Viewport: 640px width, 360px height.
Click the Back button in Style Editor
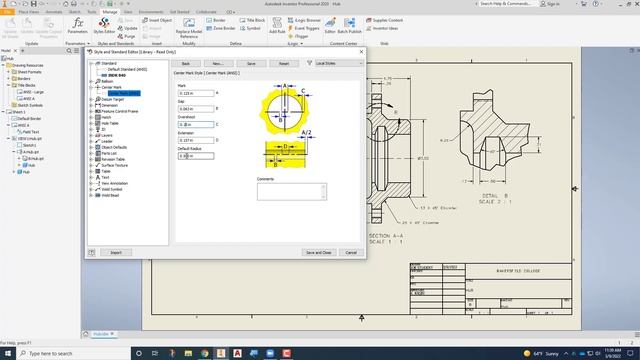(x=186, y=63)
